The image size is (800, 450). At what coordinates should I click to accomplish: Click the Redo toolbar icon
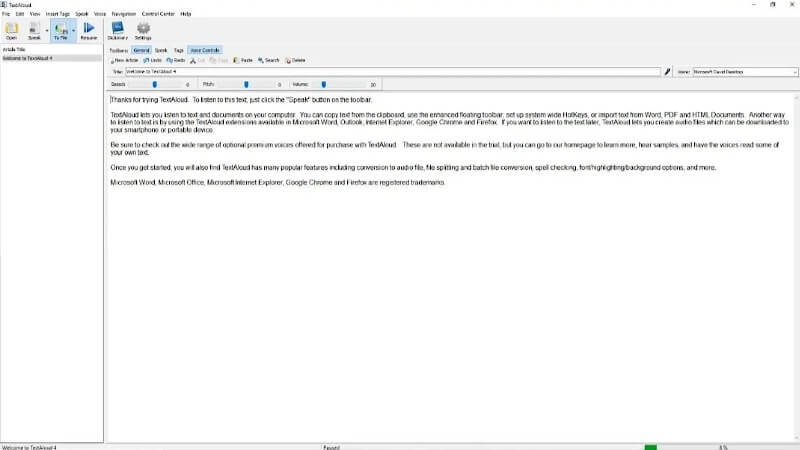tap(176, 60)
